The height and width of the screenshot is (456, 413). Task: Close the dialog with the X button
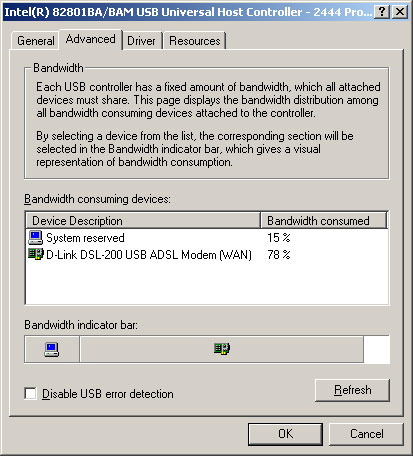(400, 12)
